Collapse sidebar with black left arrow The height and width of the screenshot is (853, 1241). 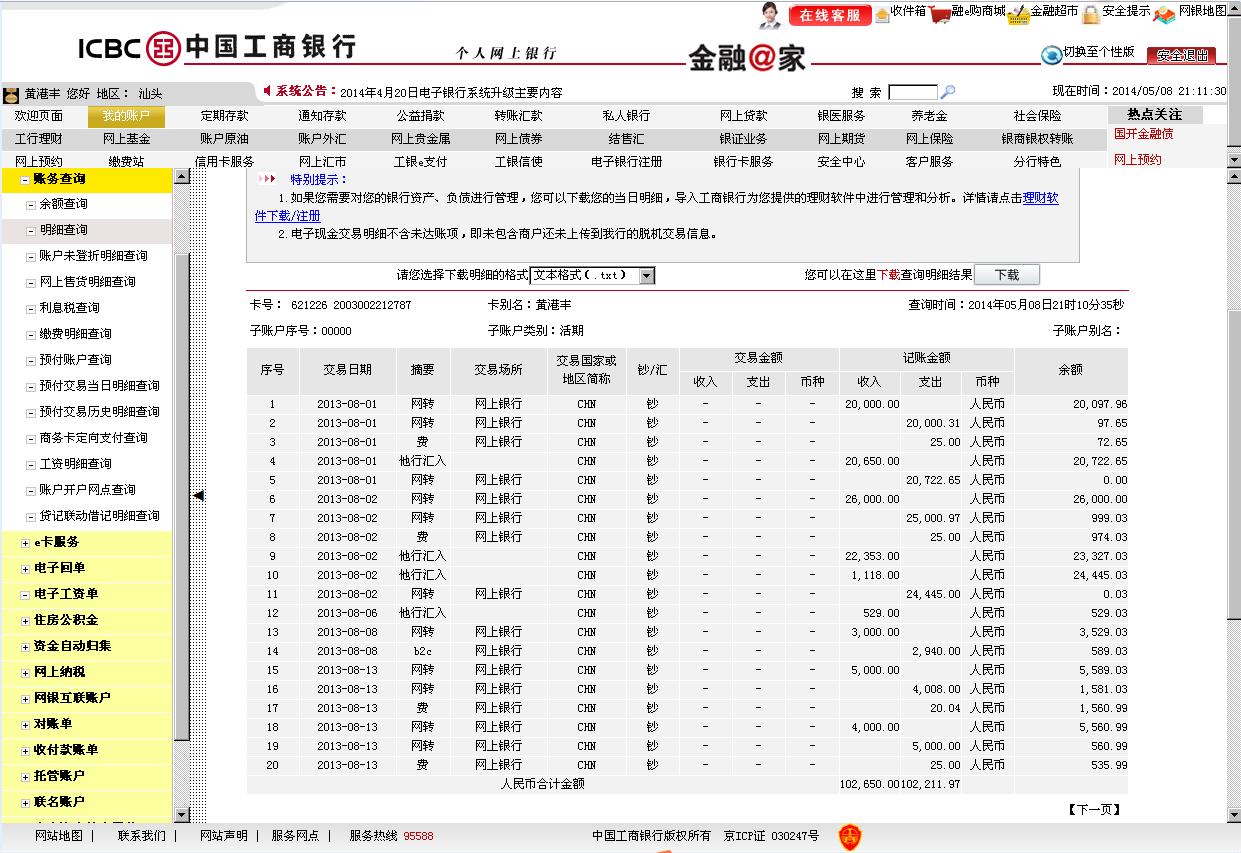point(198,495)
